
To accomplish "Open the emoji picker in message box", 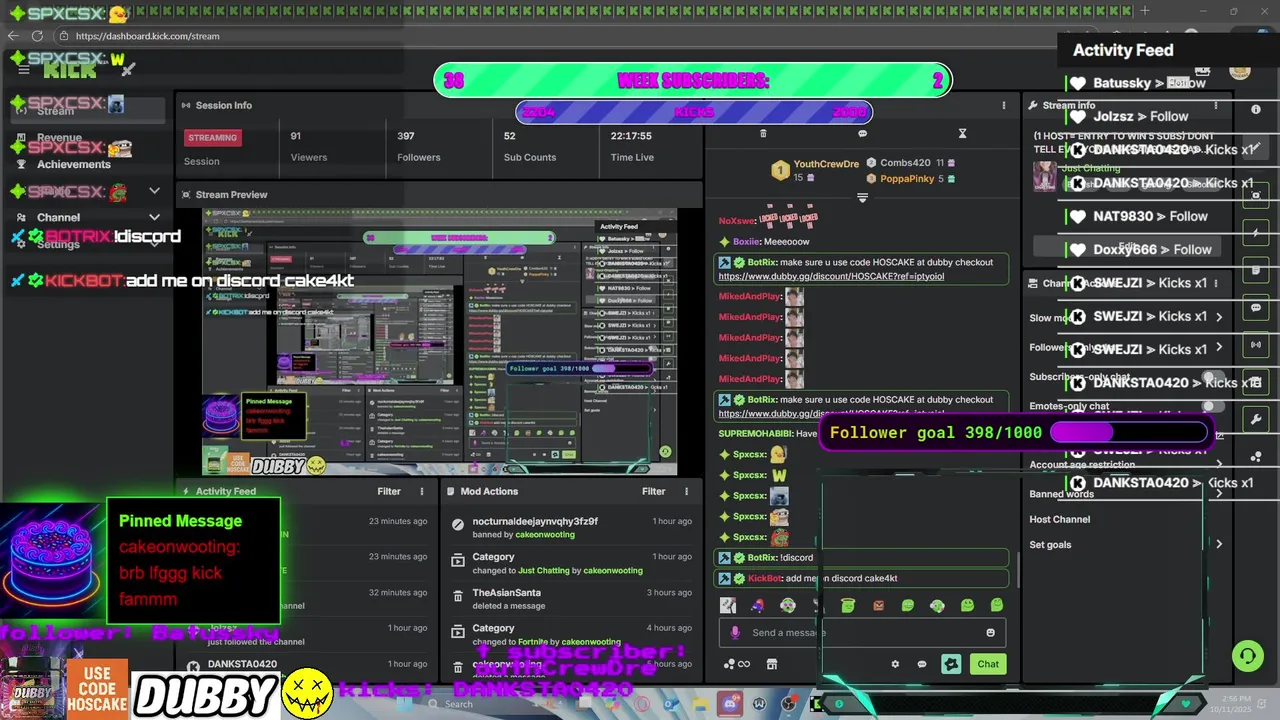I will click(991, 632).
